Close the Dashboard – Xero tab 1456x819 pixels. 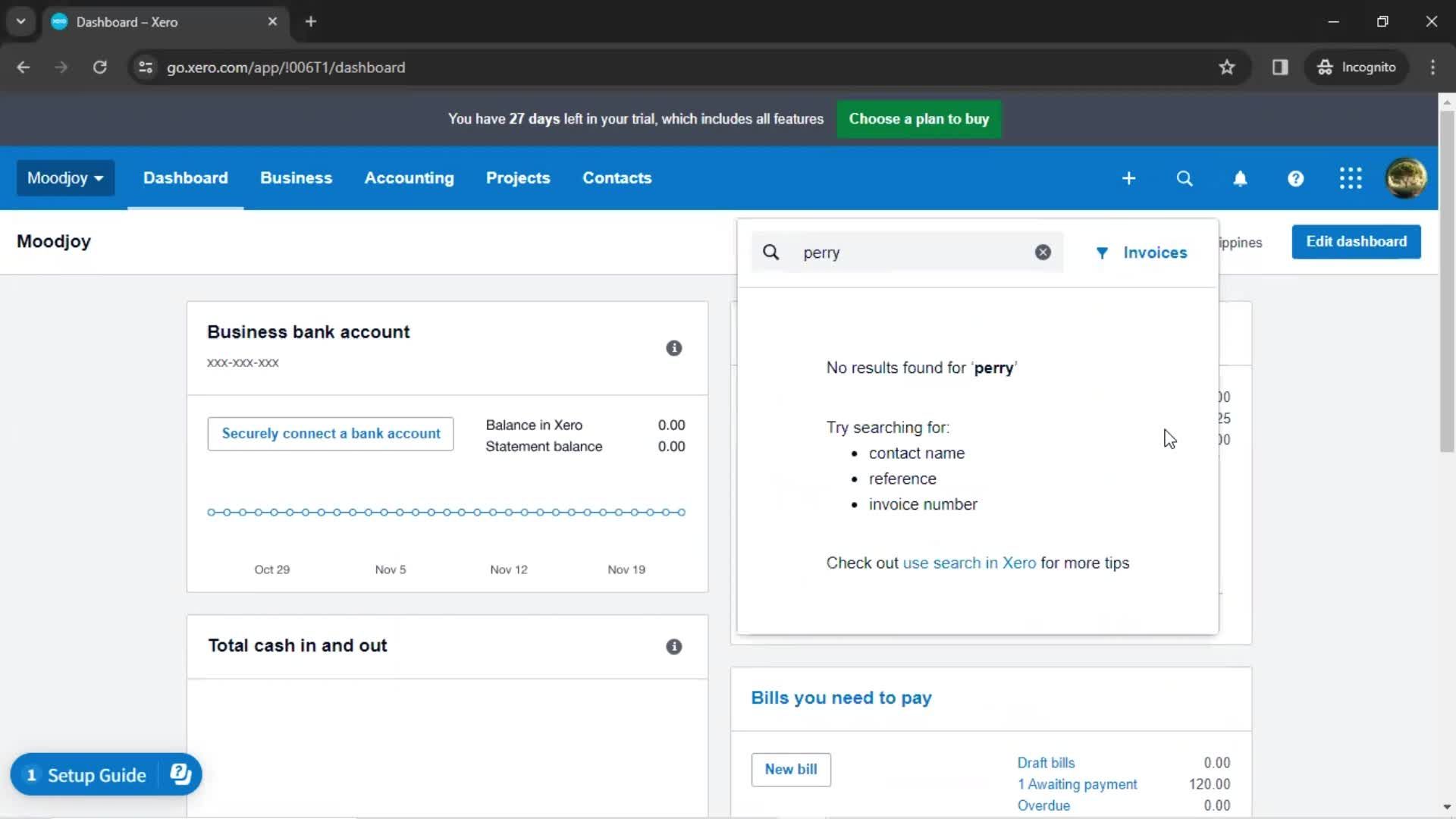[x=272, y=21]
